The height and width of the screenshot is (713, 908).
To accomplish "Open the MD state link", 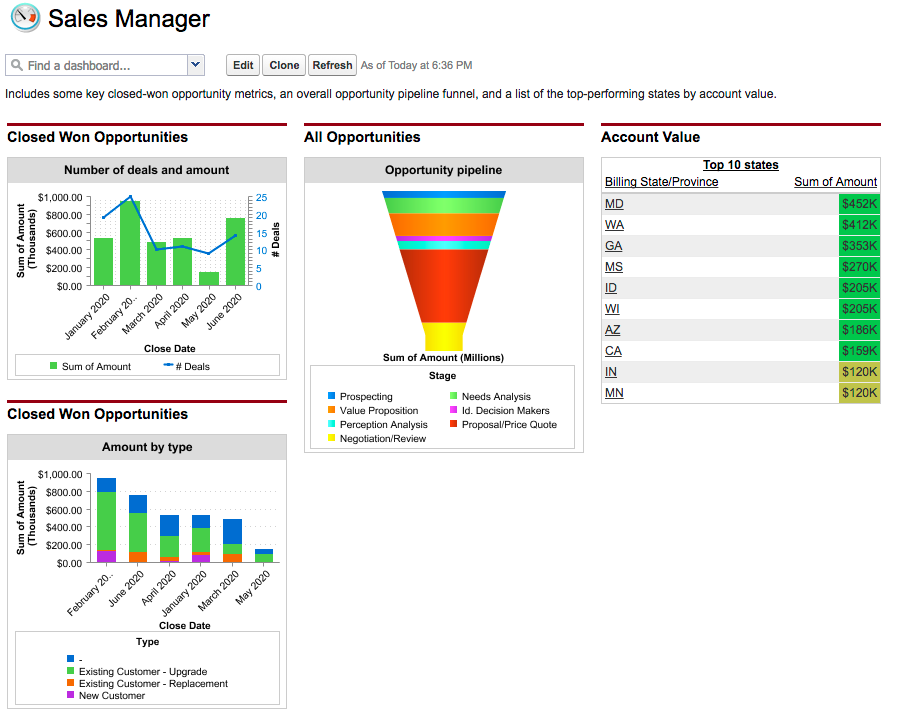I will pyautogui.click(x=614, y=204).
